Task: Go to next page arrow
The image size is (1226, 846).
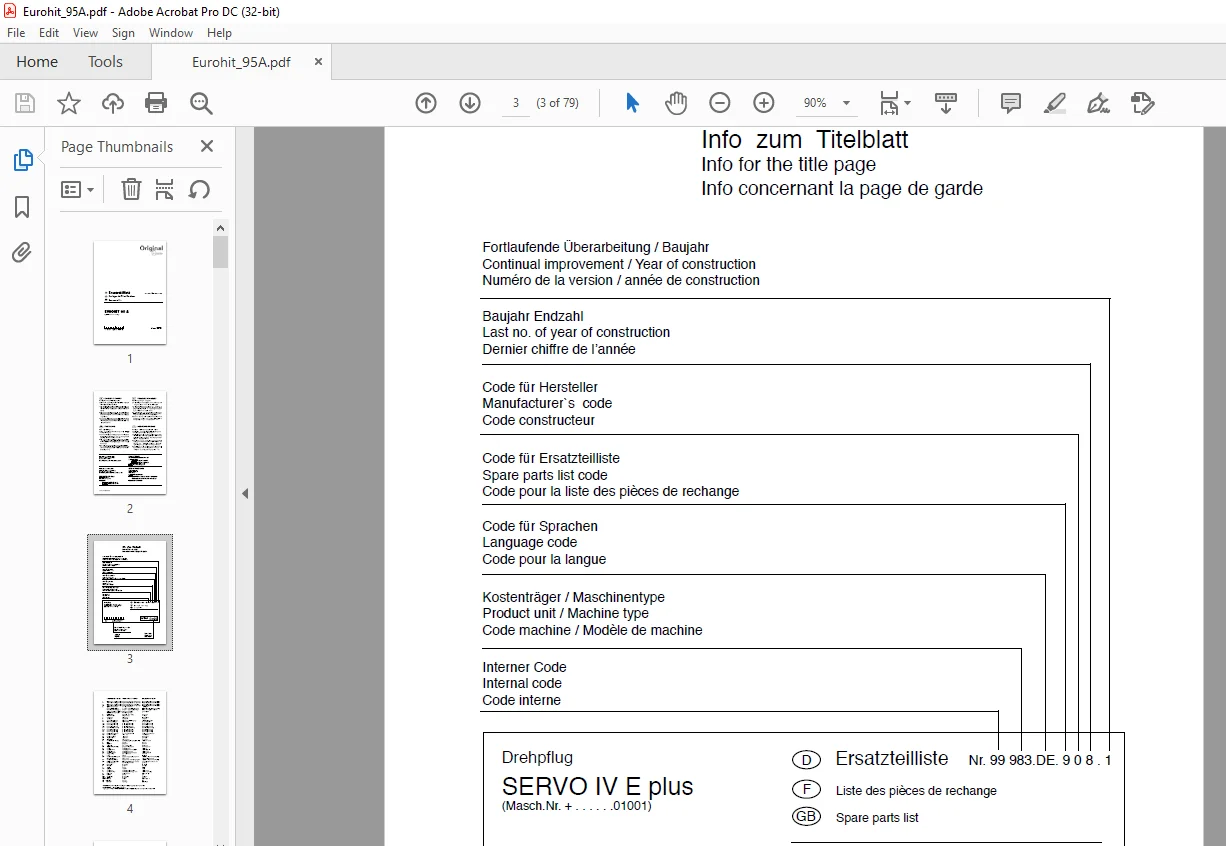Action: tap(470, 103)
